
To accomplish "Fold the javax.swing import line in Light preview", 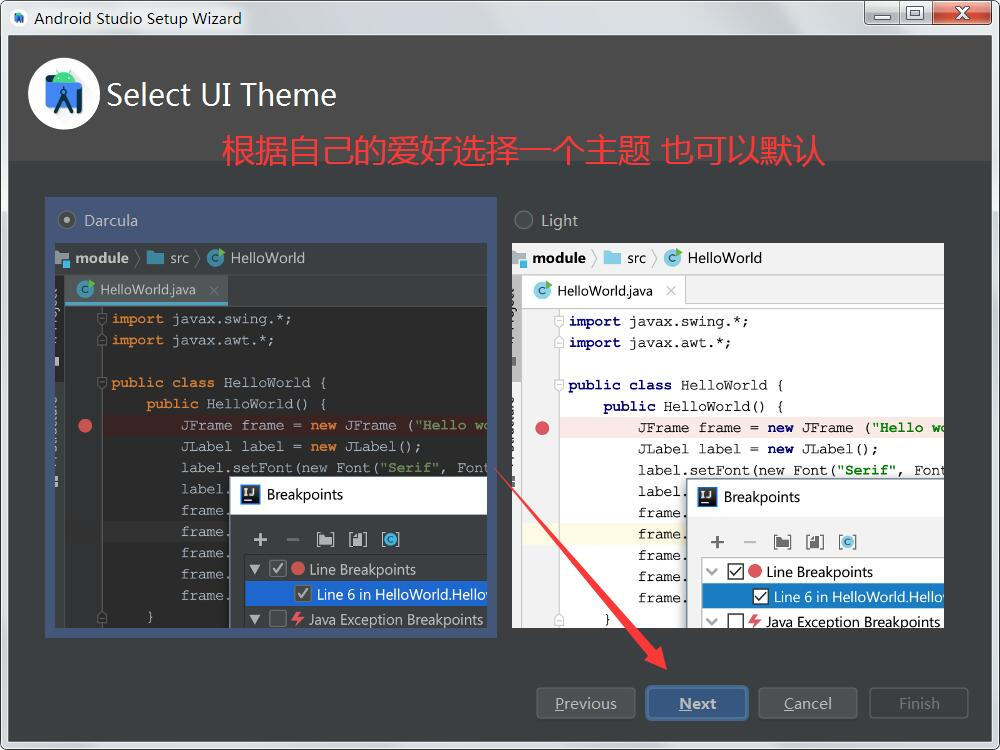I will tap(559, 321).
